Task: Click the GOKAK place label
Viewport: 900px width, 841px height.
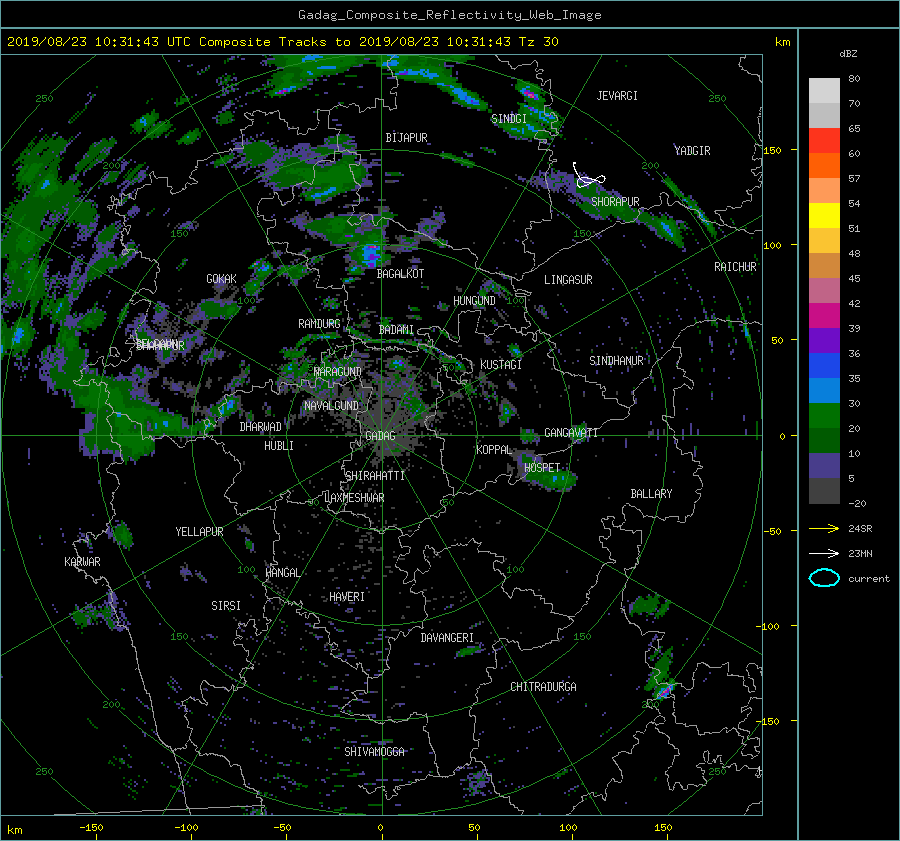Action: [221, 279]
